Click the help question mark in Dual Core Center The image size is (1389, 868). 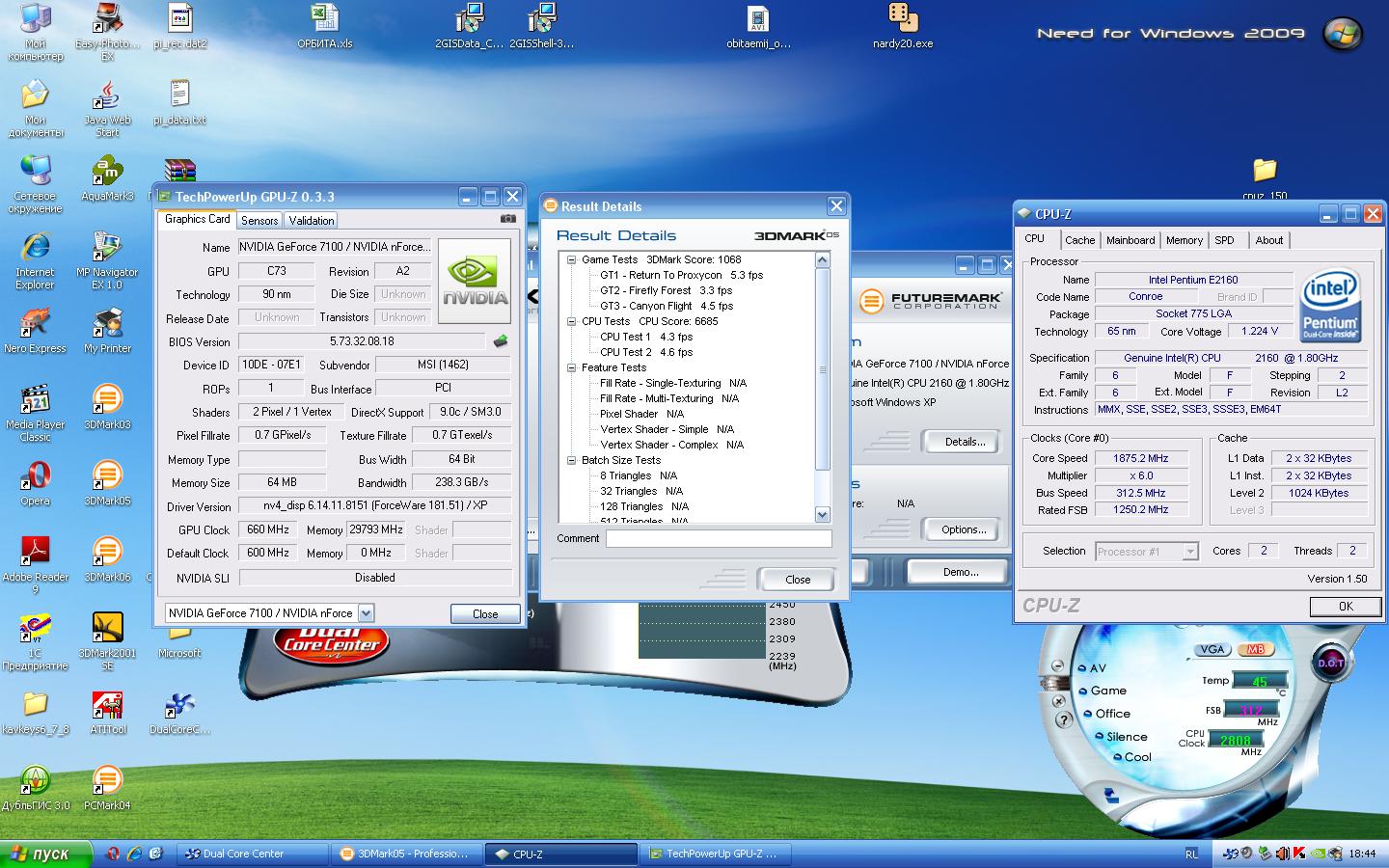1062,719
